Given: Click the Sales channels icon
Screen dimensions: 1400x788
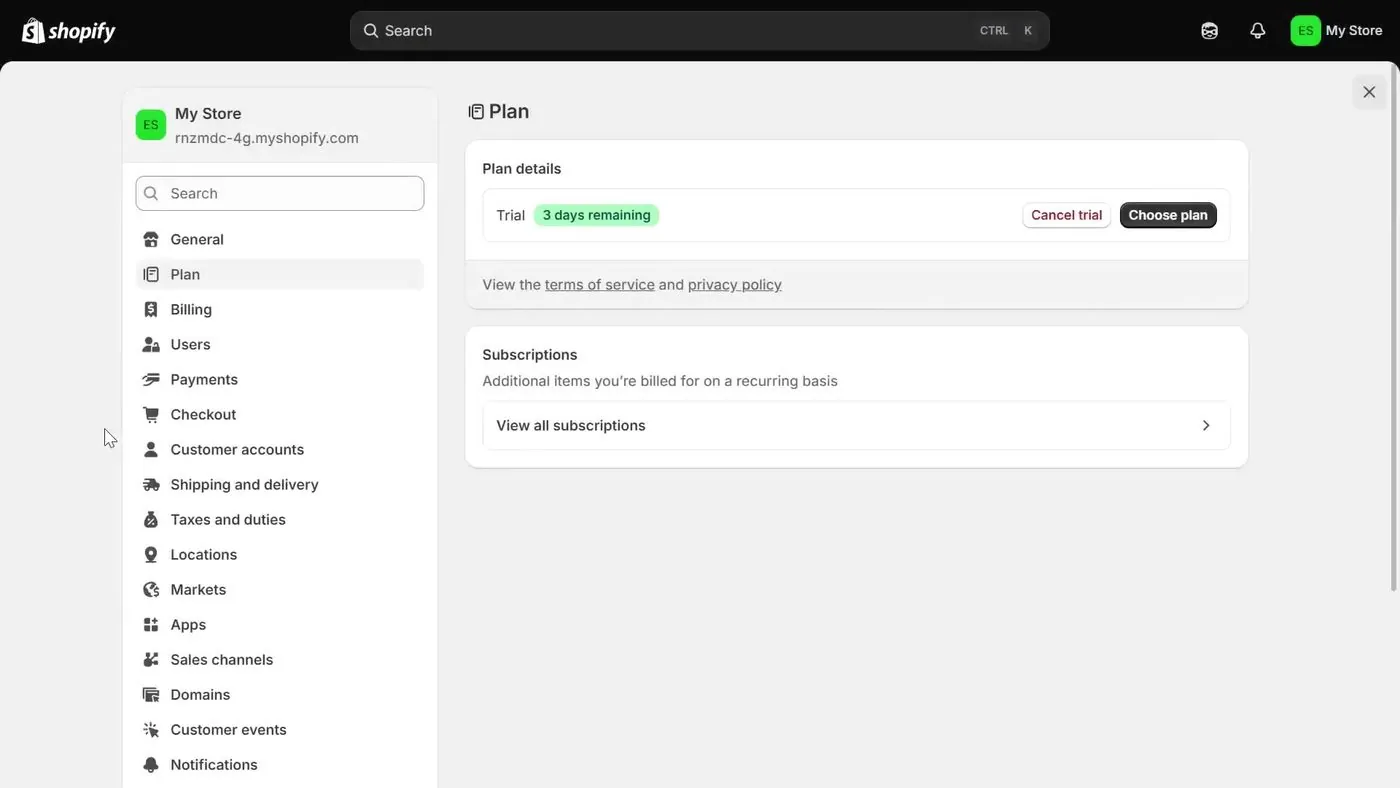Looking at the screenshot, I should click(x=151, y=660).
